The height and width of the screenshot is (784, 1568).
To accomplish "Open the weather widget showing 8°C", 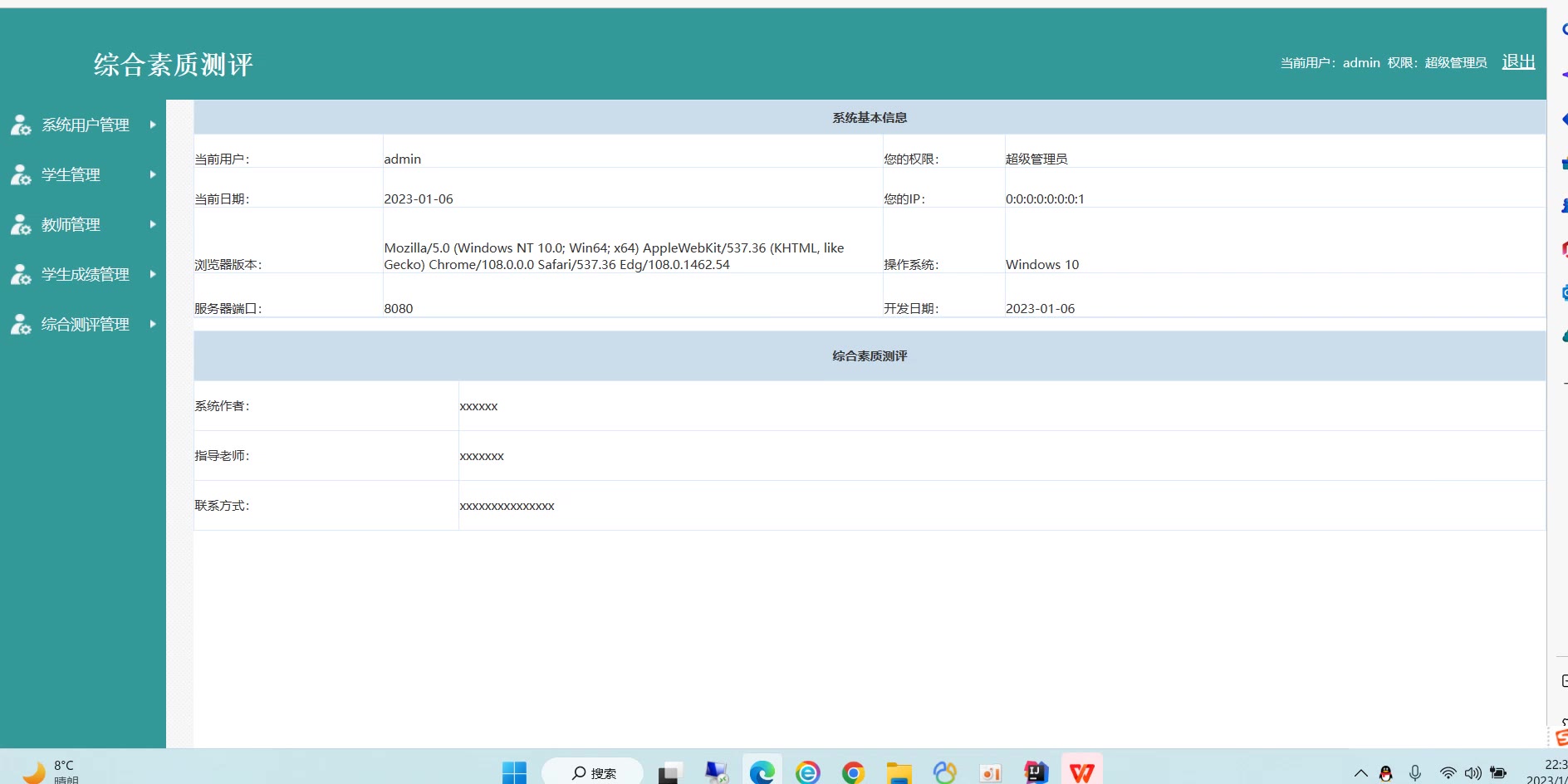I will pyautogui.click(x=50, y=772).
